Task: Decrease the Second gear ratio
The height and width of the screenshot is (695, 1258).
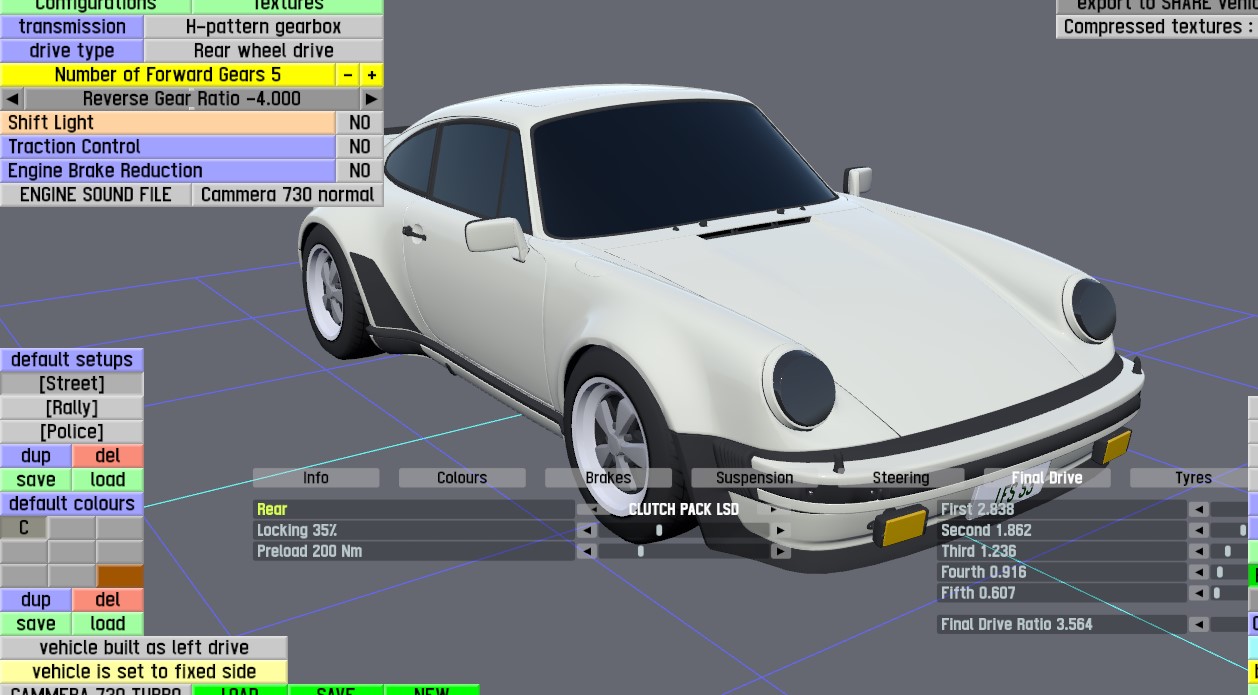Action: coord(1198,530)
